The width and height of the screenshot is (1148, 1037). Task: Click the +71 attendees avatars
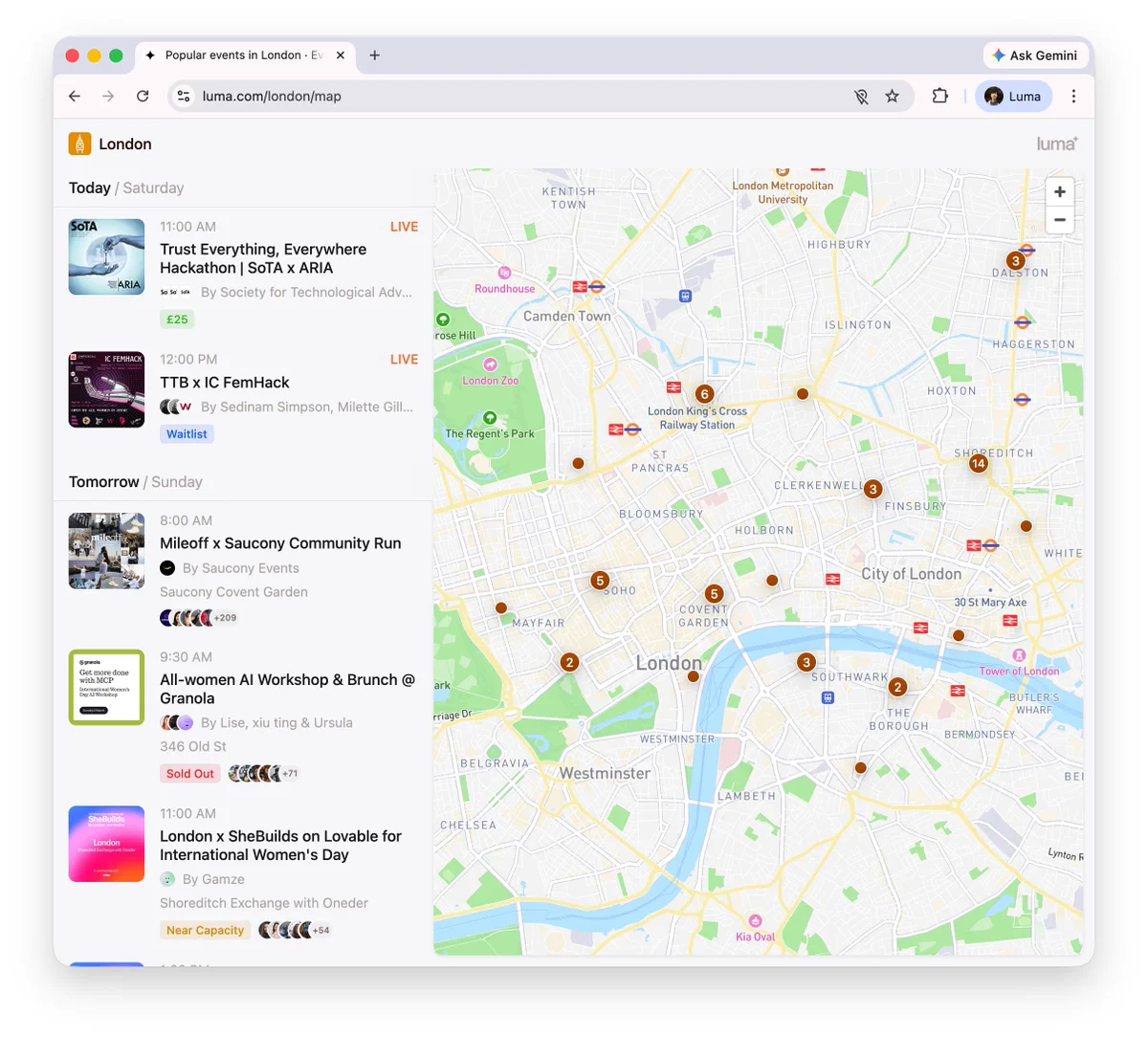264,774
